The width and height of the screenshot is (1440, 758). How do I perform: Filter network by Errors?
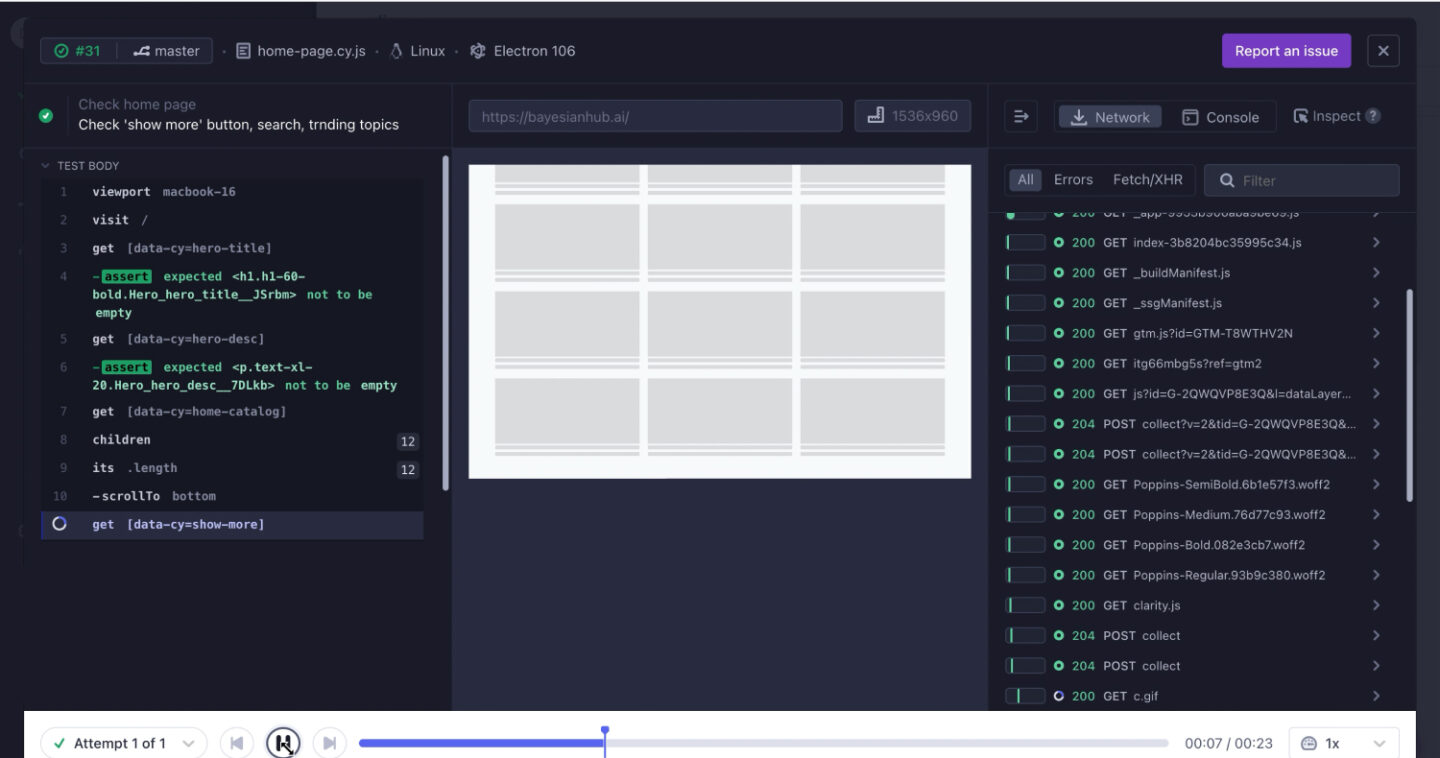(x=1073, y=180)
